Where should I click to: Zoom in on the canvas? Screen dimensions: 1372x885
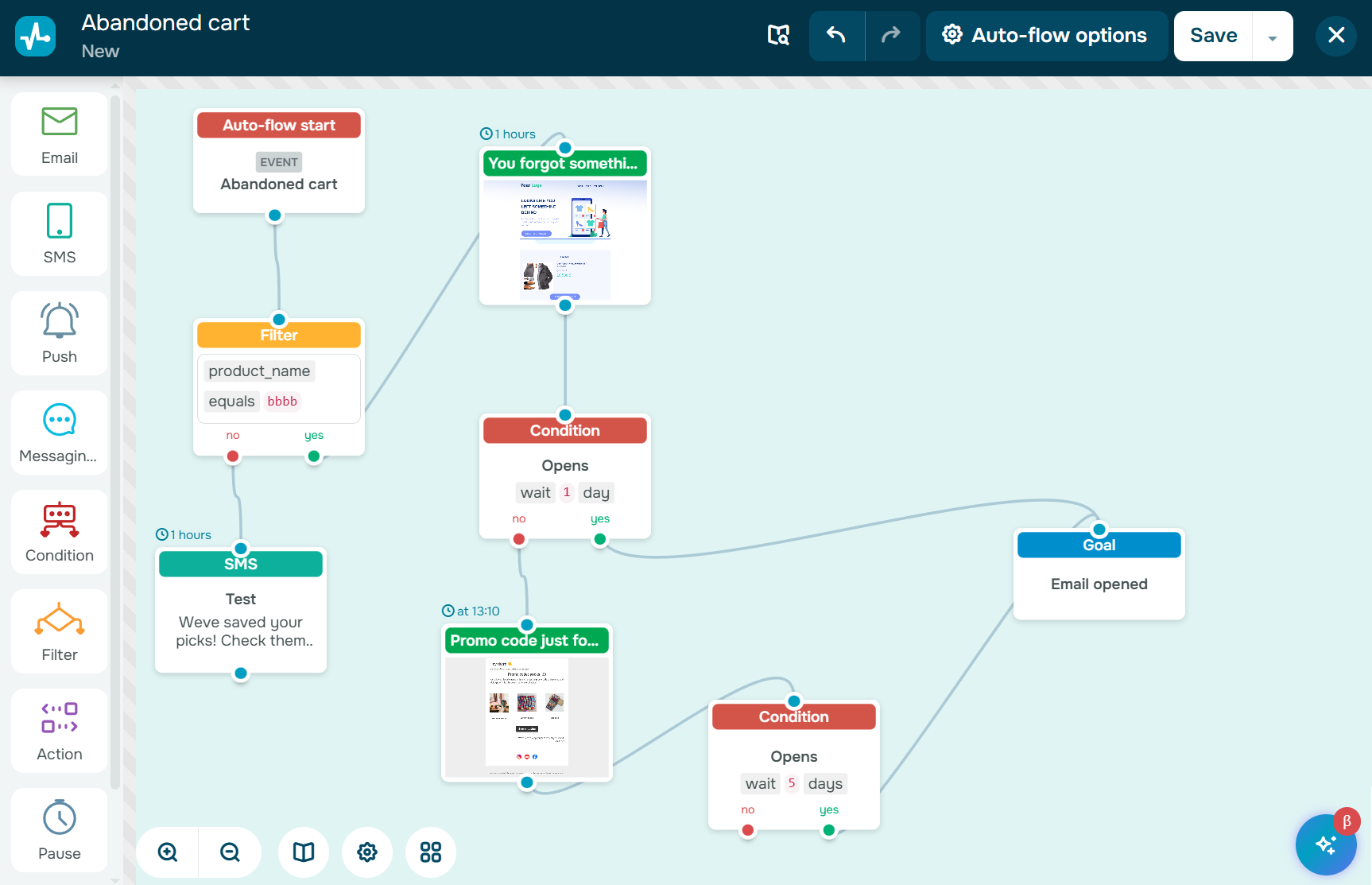166,852
